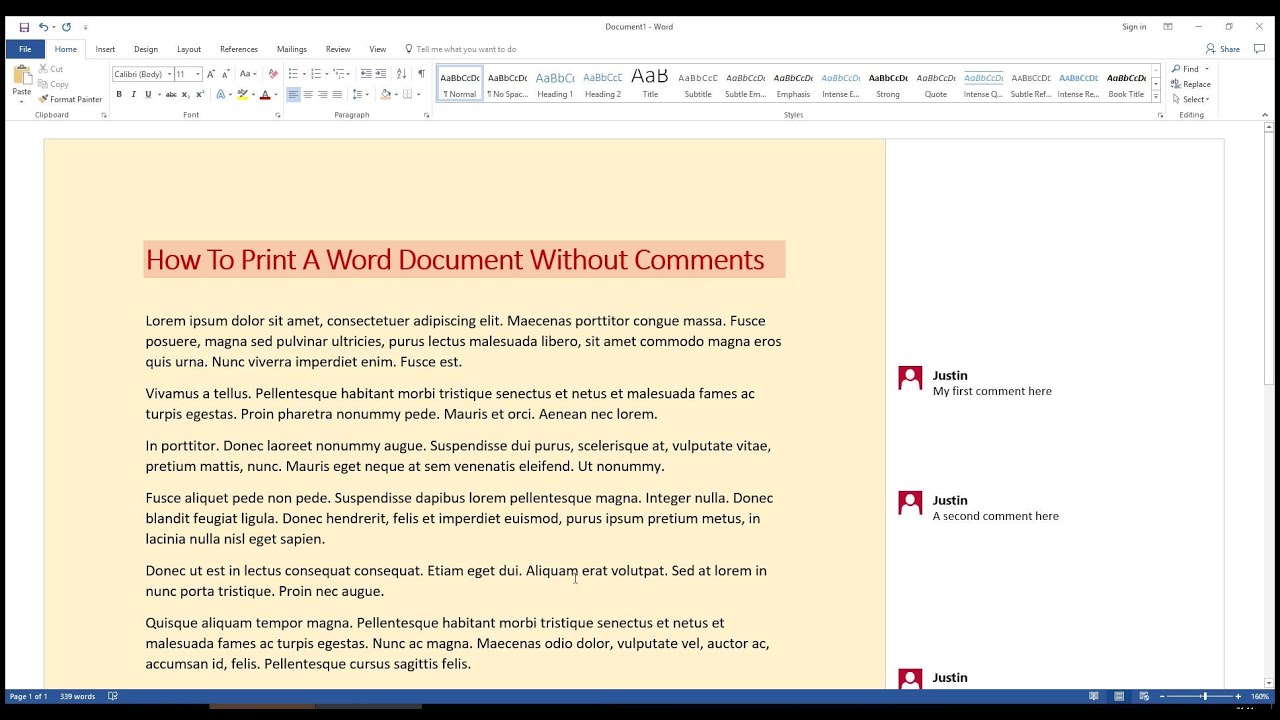The height and width of the screenshot is (720, 1280).
Task: Open the Calibri (Body) font name dropdown
Action: (170, 74)
